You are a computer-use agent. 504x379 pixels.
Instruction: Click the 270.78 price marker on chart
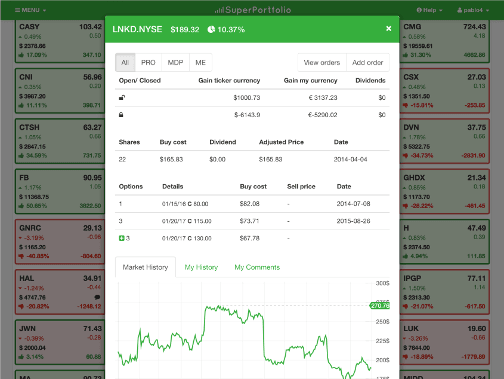tap(380, 306)
